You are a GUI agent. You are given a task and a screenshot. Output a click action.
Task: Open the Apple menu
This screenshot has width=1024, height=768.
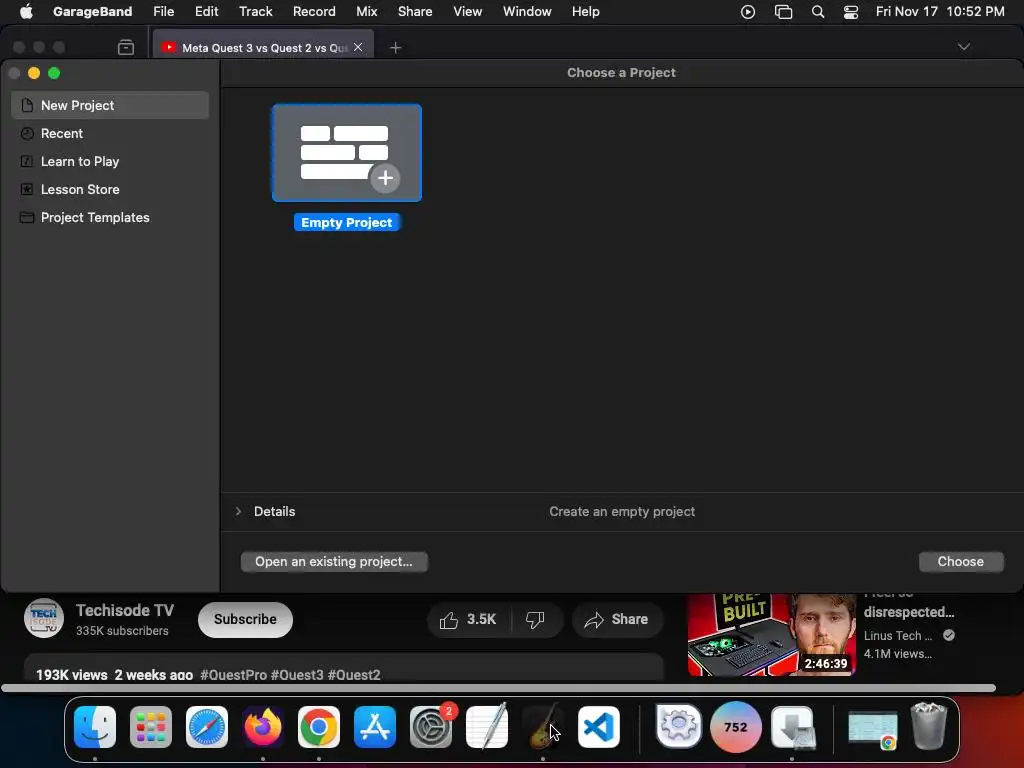pos(26,12)
